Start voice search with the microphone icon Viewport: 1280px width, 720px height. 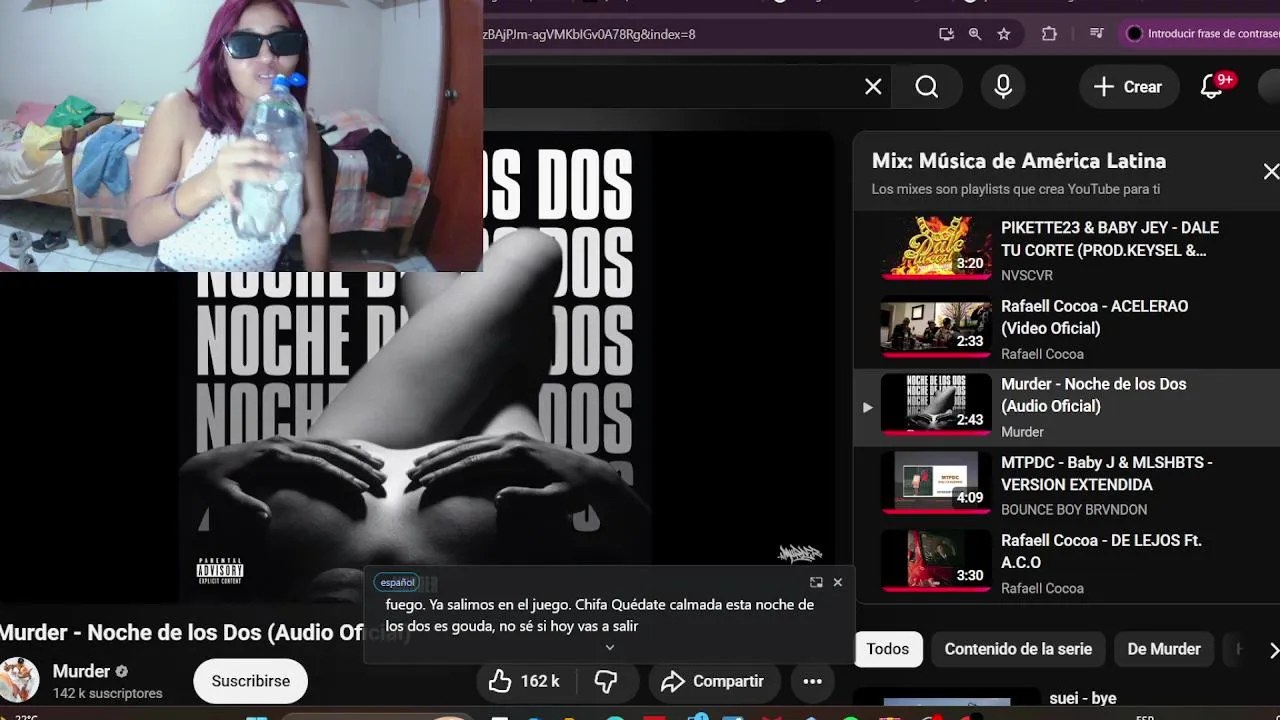coord(1003,87)
